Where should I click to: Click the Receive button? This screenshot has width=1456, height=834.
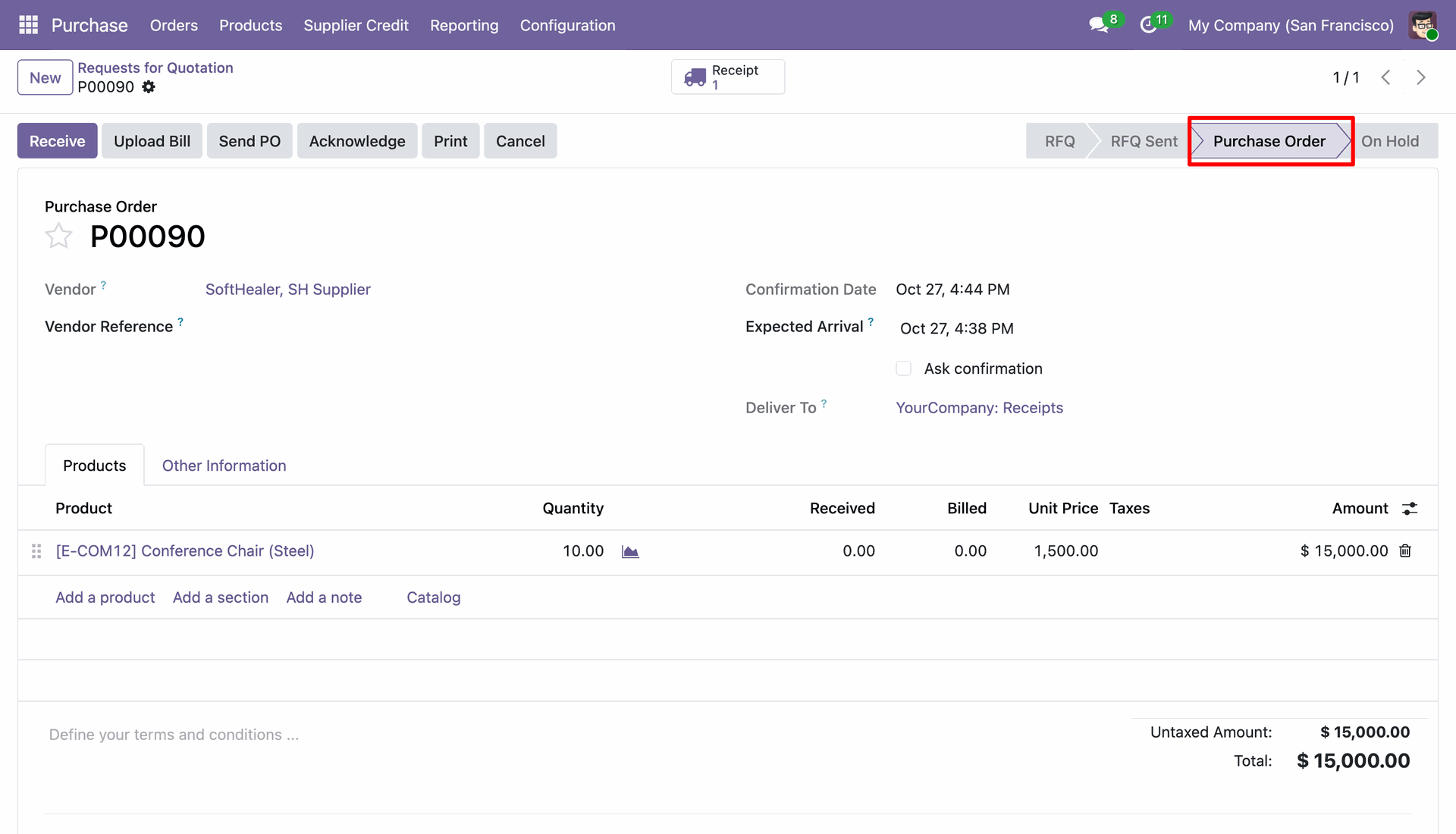pos(58,141)
